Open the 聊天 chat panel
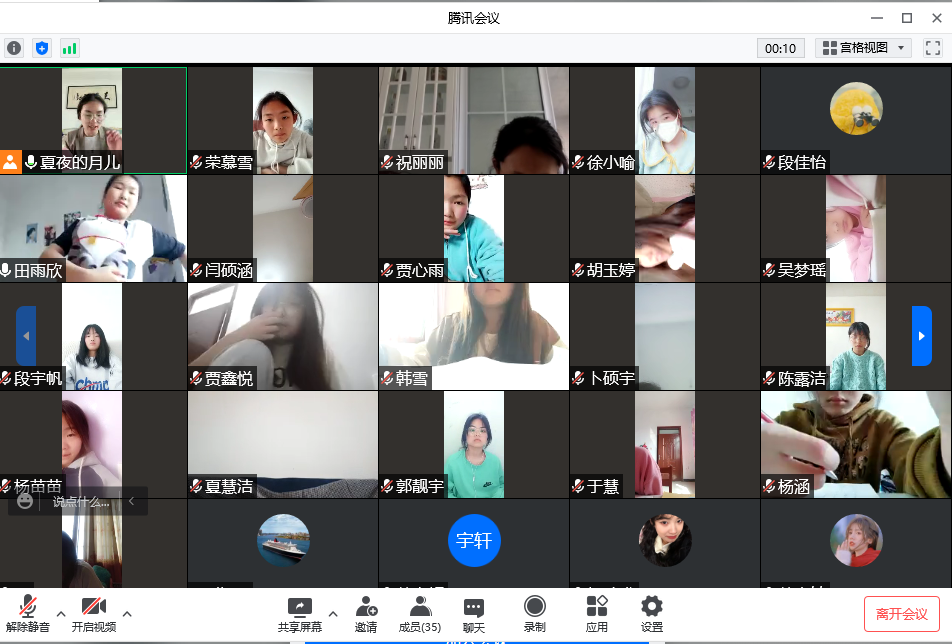This screenshot has width=952, height=644. [x=474, y=613]
